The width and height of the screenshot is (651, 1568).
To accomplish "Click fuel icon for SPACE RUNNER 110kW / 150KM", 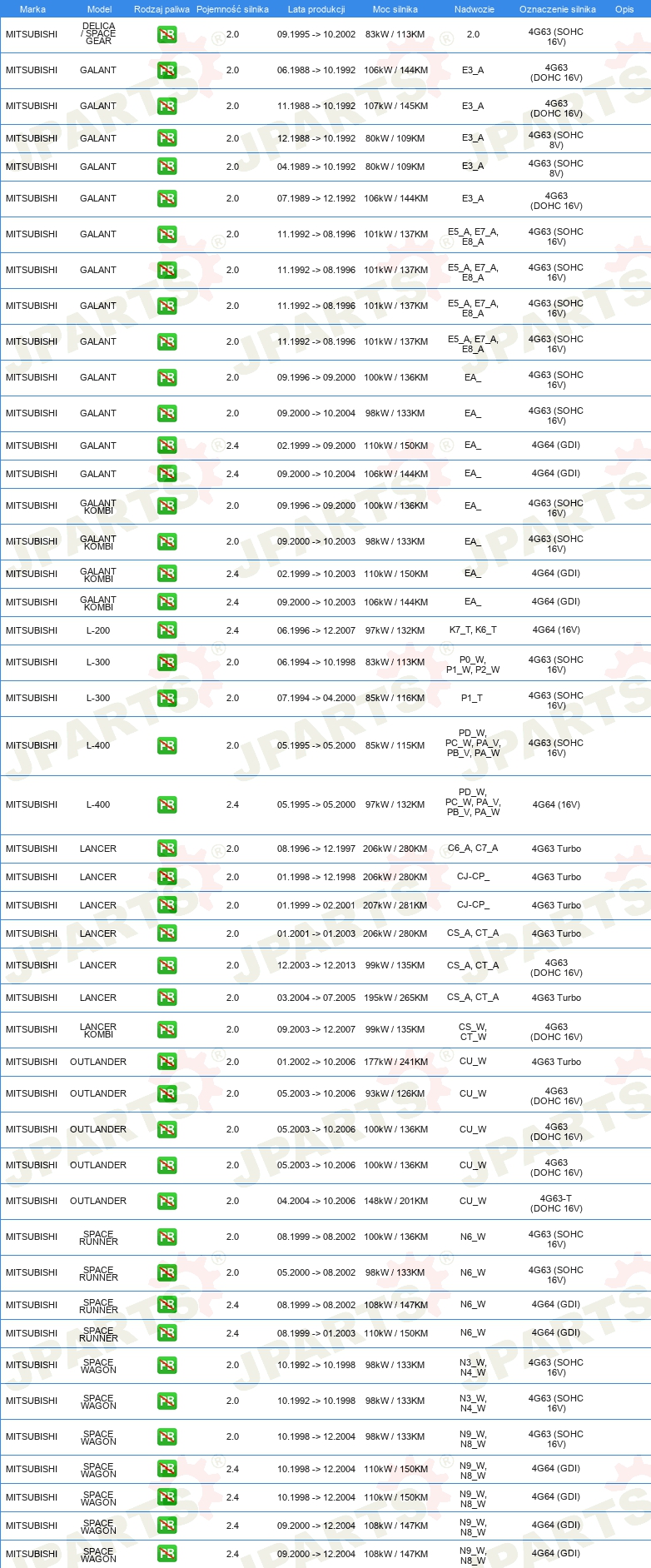I will 167,1333.
